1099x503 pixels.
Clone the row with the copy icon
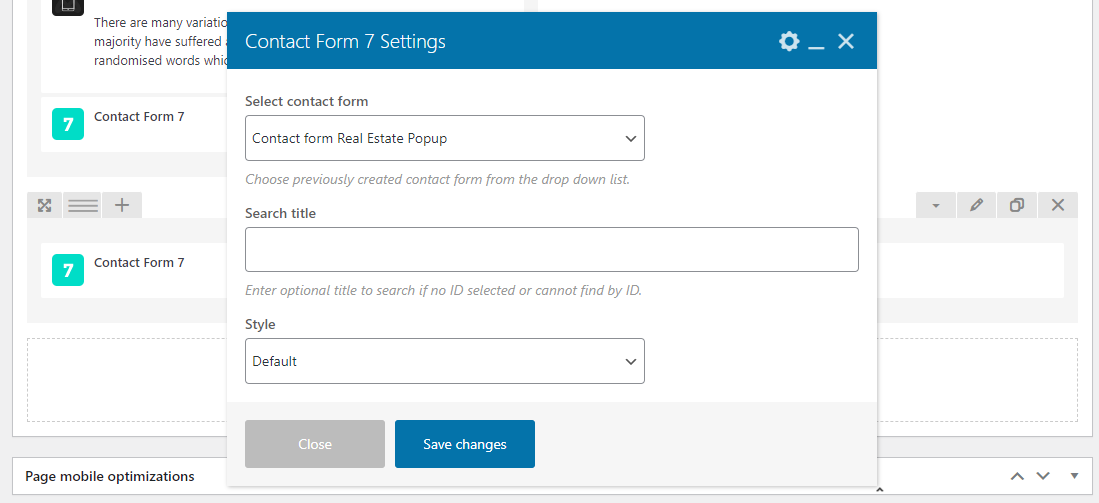(1017, 205)
